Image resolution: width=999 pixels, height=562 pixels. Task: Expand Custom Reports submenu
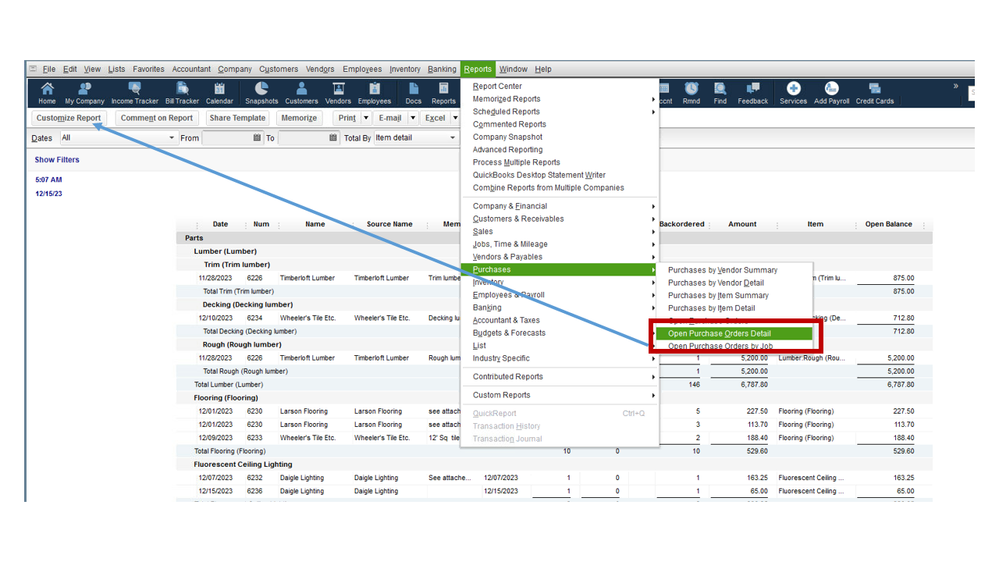[x=559, y=395]
